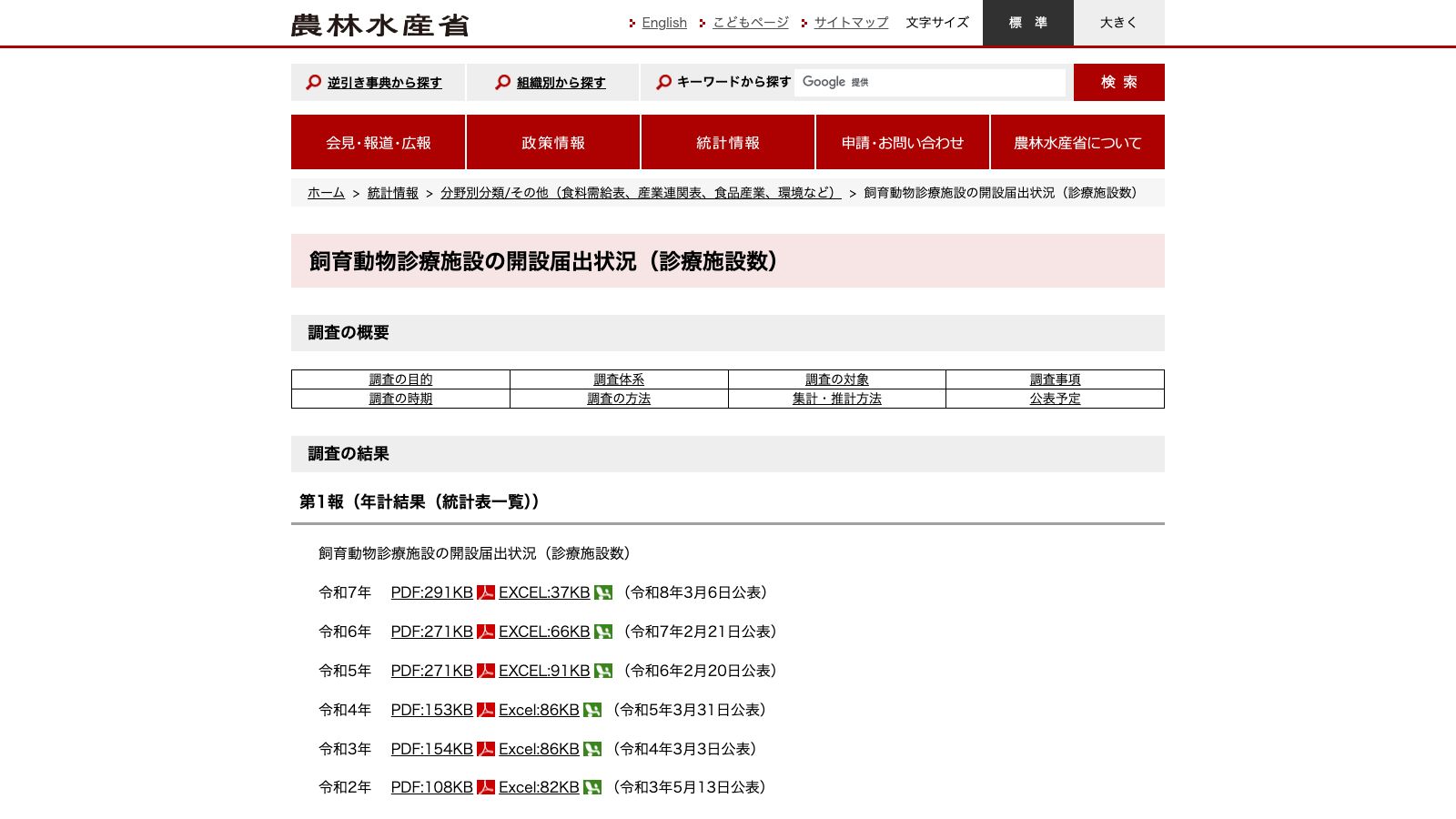1456x819 pixels.
Task: Click the PDF icon for 令和6年
Action: pos(486,632)
